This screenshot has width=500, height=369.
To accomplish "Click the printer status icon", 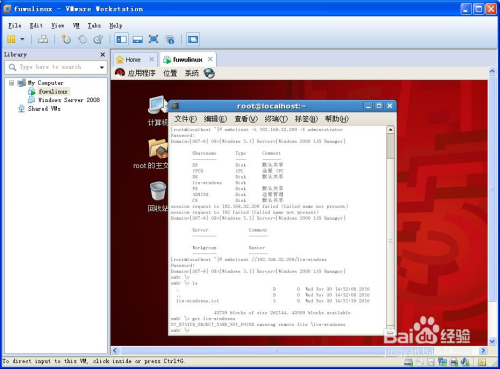I will coord(454,362).
